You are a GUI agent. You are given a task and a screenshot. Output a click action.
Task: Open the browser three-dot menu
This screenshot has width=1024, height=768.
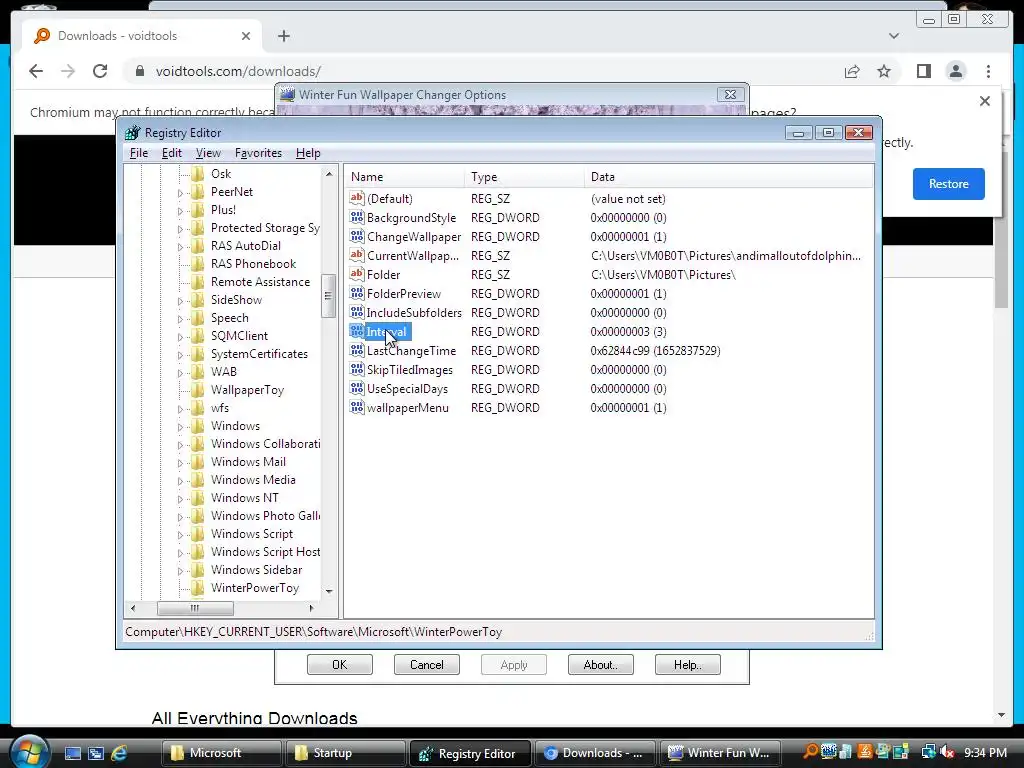click(x=988, y=71)
